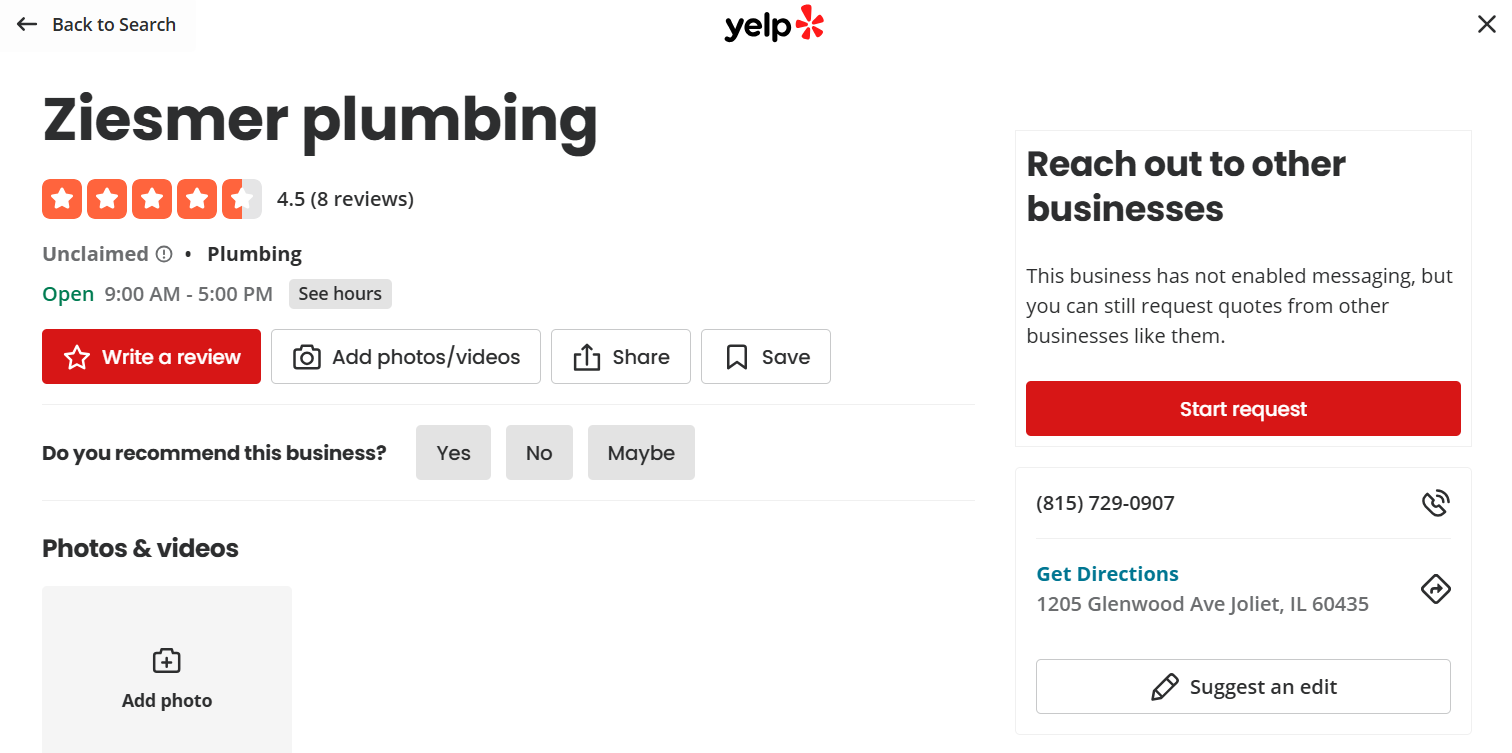Click Get Directions to the business
This screenshot has height=753, width=1512.
pos(1107,573)
